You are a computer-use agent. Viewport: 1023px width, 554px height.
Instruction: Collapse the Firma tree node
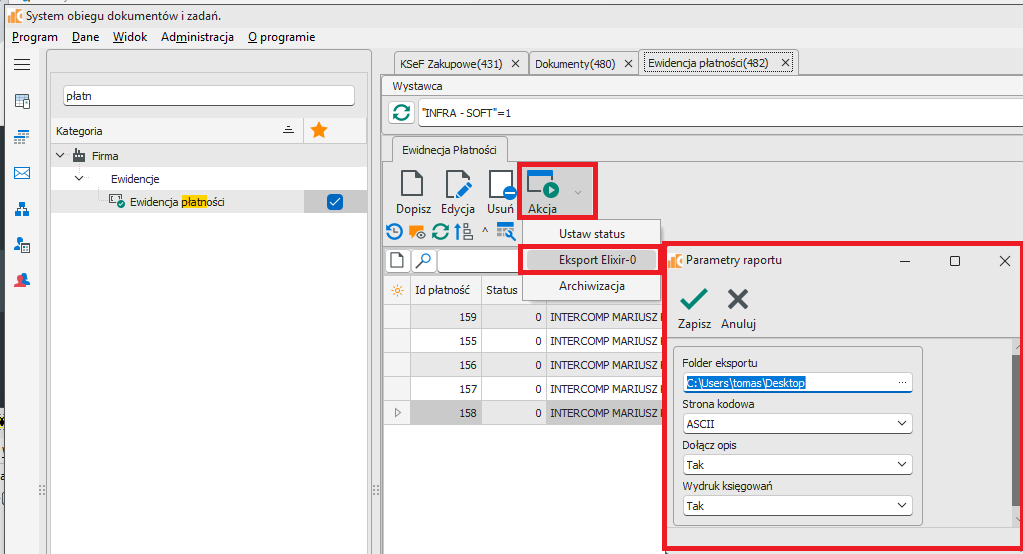61,156
